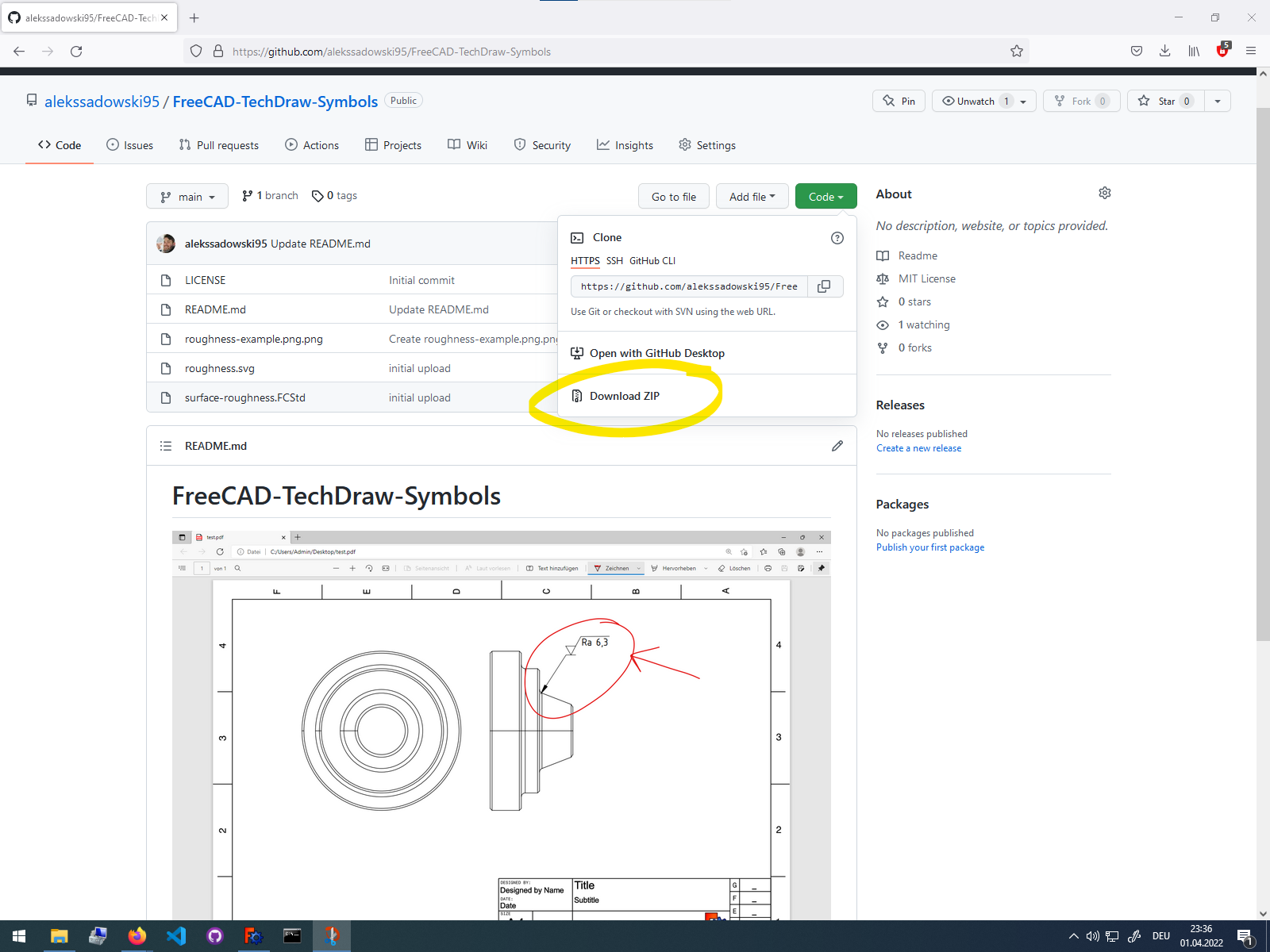Download ZIP of the repository
1270x952 pixels.
(625, 395)
